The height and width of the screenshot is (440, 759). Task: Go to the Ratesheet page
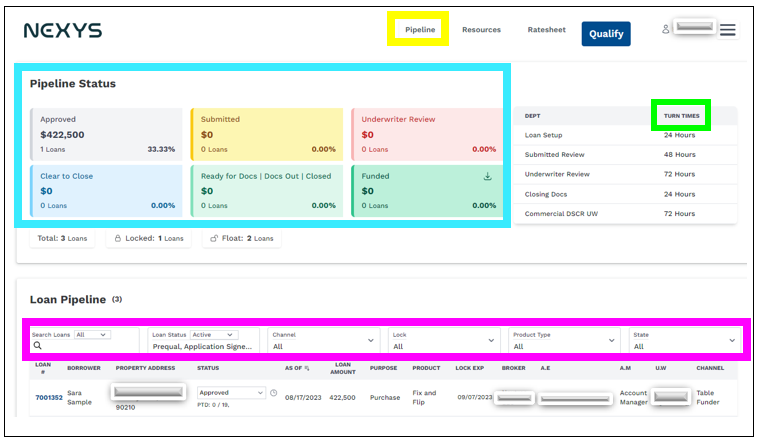tap(546, 30)
